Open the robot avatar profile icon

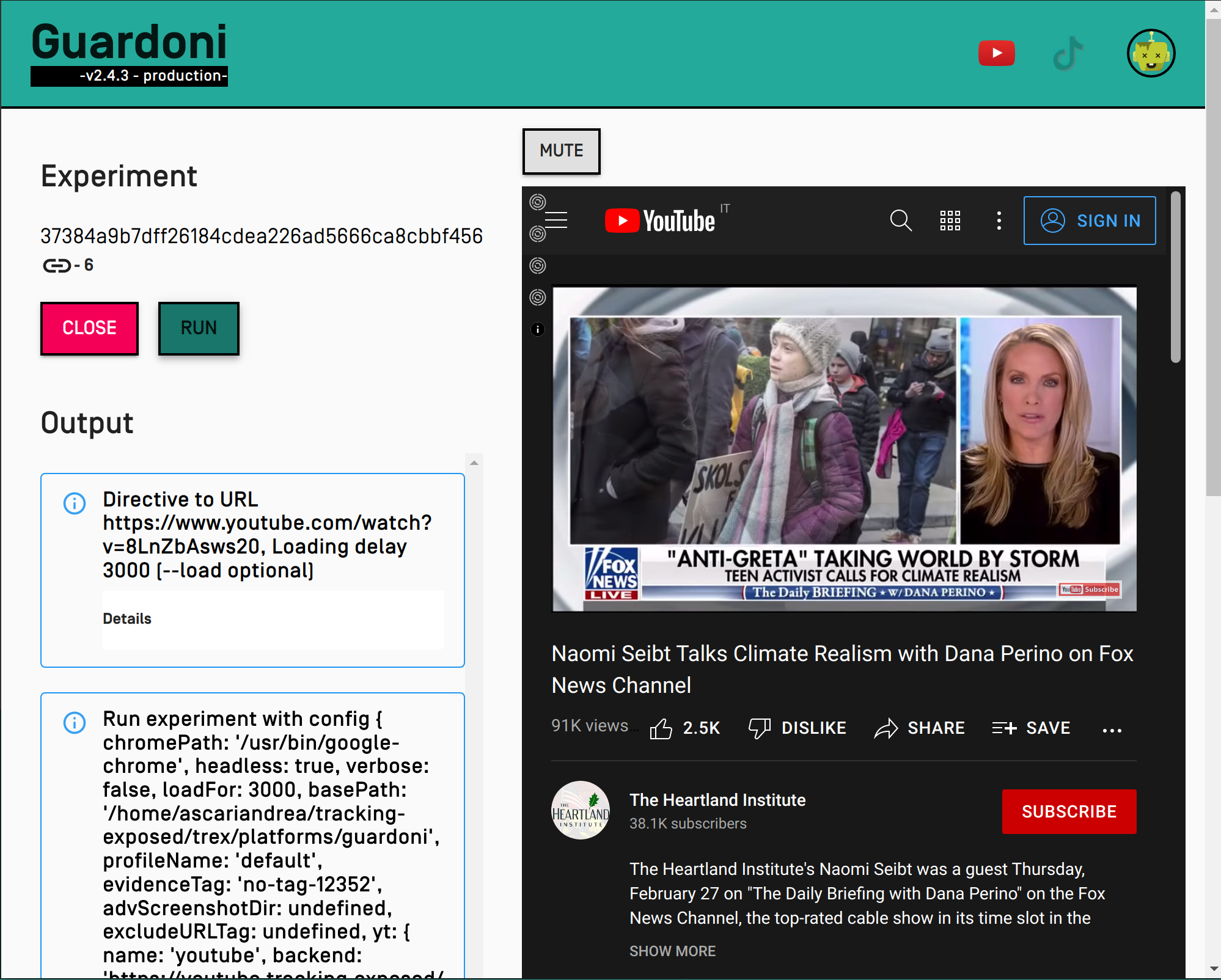[x=1151, y=54]
